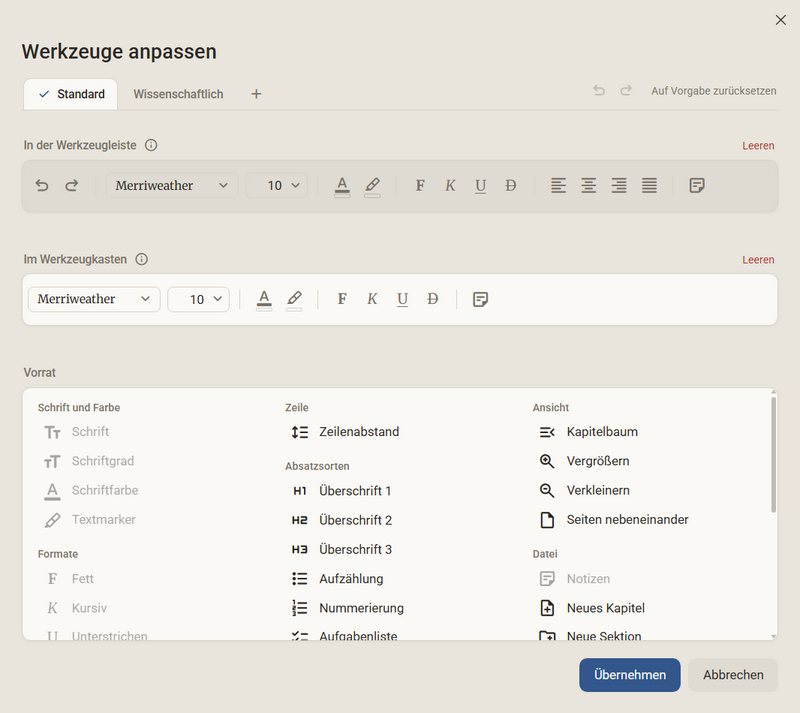Add a new tab with the plus button
800x713 pixels.
256,94
